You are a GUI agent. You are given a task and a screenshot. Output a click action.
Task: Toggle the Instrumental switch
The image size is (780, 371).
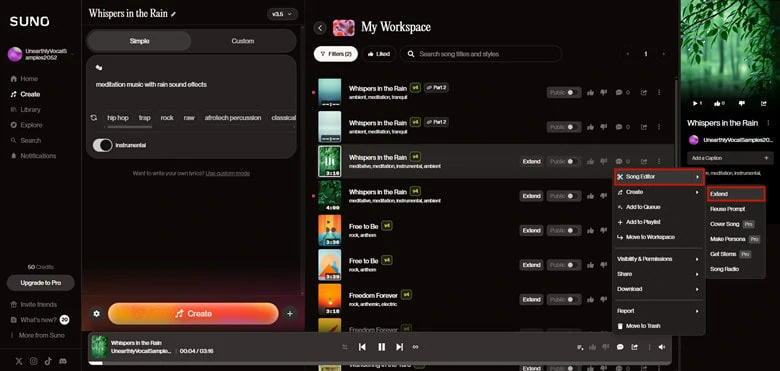tap(102, 145)
